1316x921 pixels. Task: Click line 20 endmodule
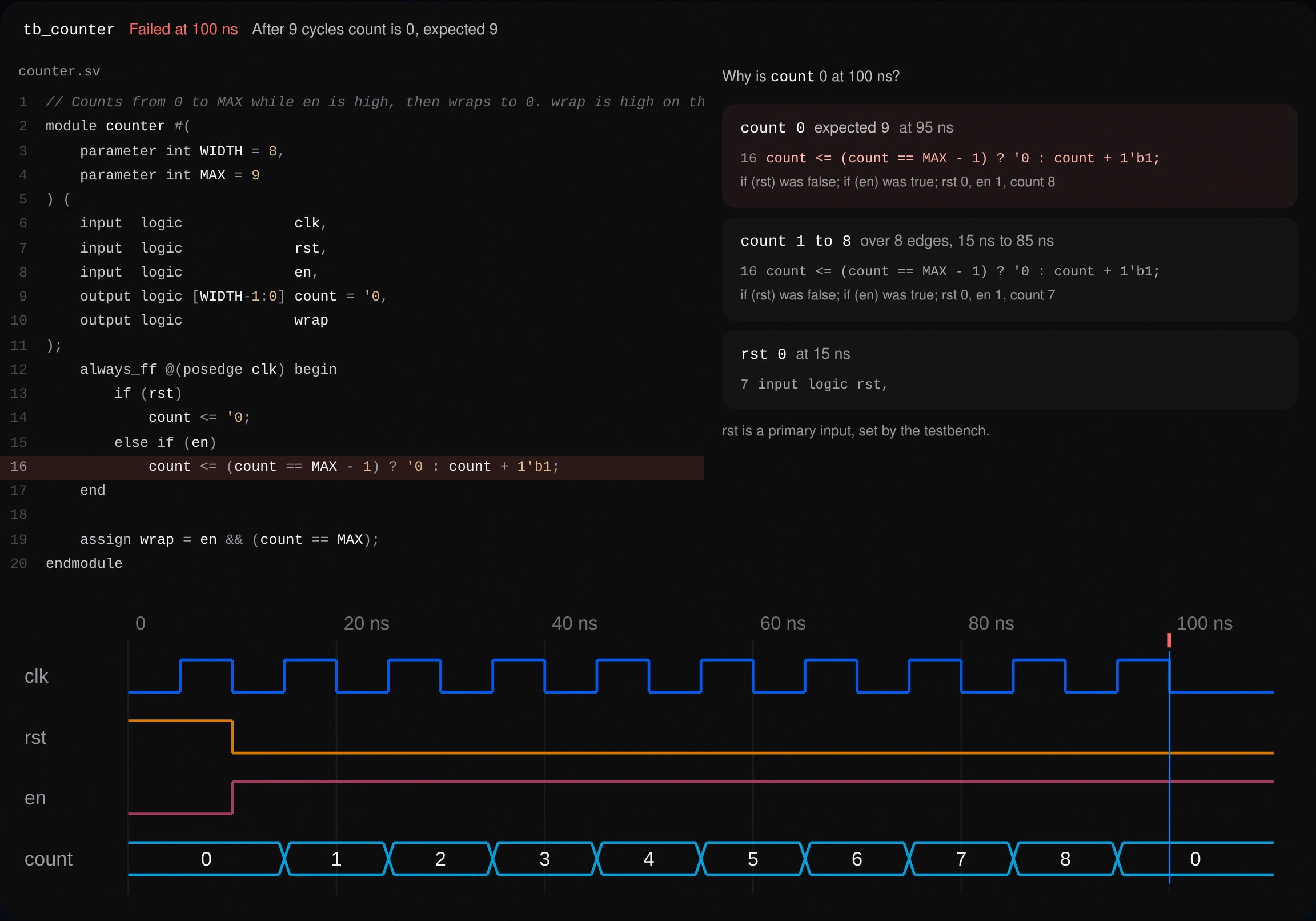click(84, 564)
